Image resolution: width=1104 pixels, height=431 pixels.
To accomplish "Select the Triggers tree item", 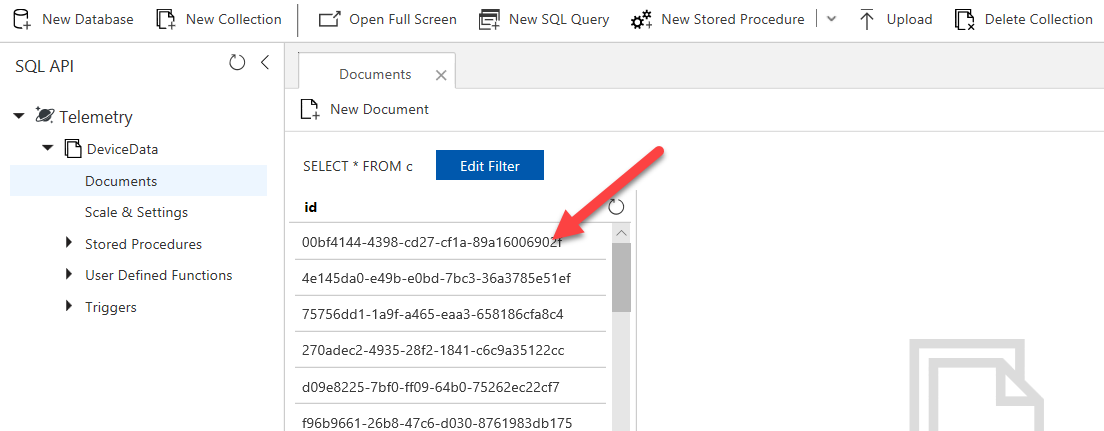I will 111,307.
